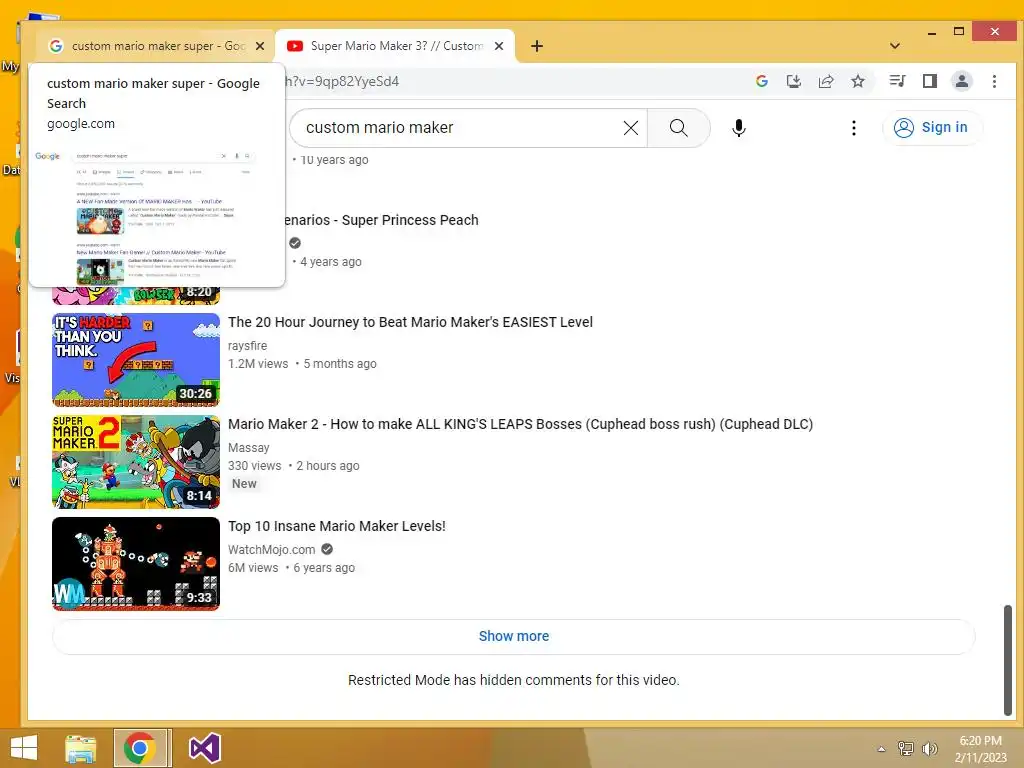Visit the raysfire channel
The height and width of the screenshot is (768, 1024).
[x=248, y=345]
